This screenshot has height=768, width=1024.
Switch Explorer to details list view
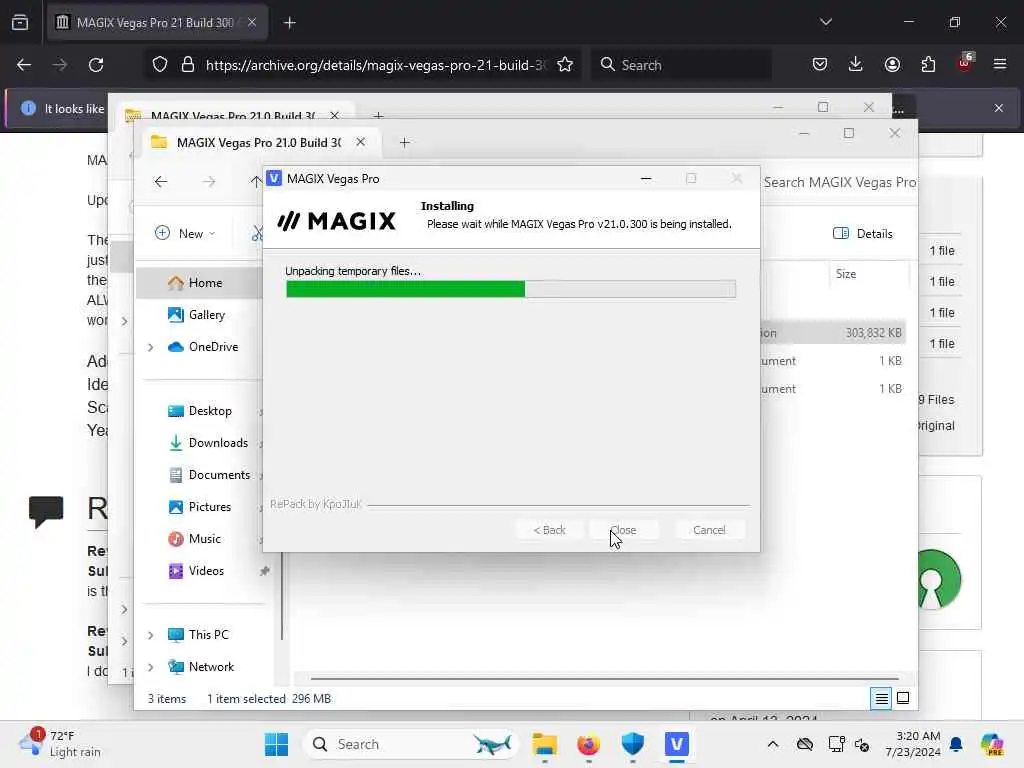click(881, 699)
